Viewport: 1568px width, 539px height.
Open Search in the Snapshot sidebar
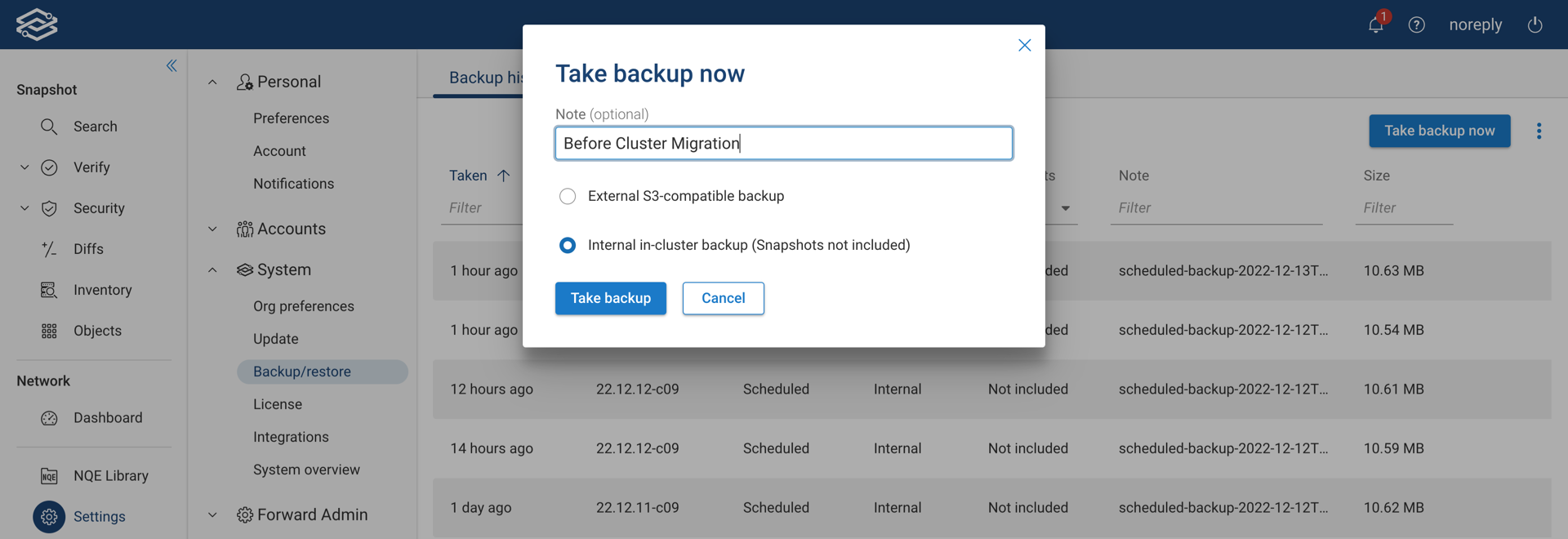95,127
